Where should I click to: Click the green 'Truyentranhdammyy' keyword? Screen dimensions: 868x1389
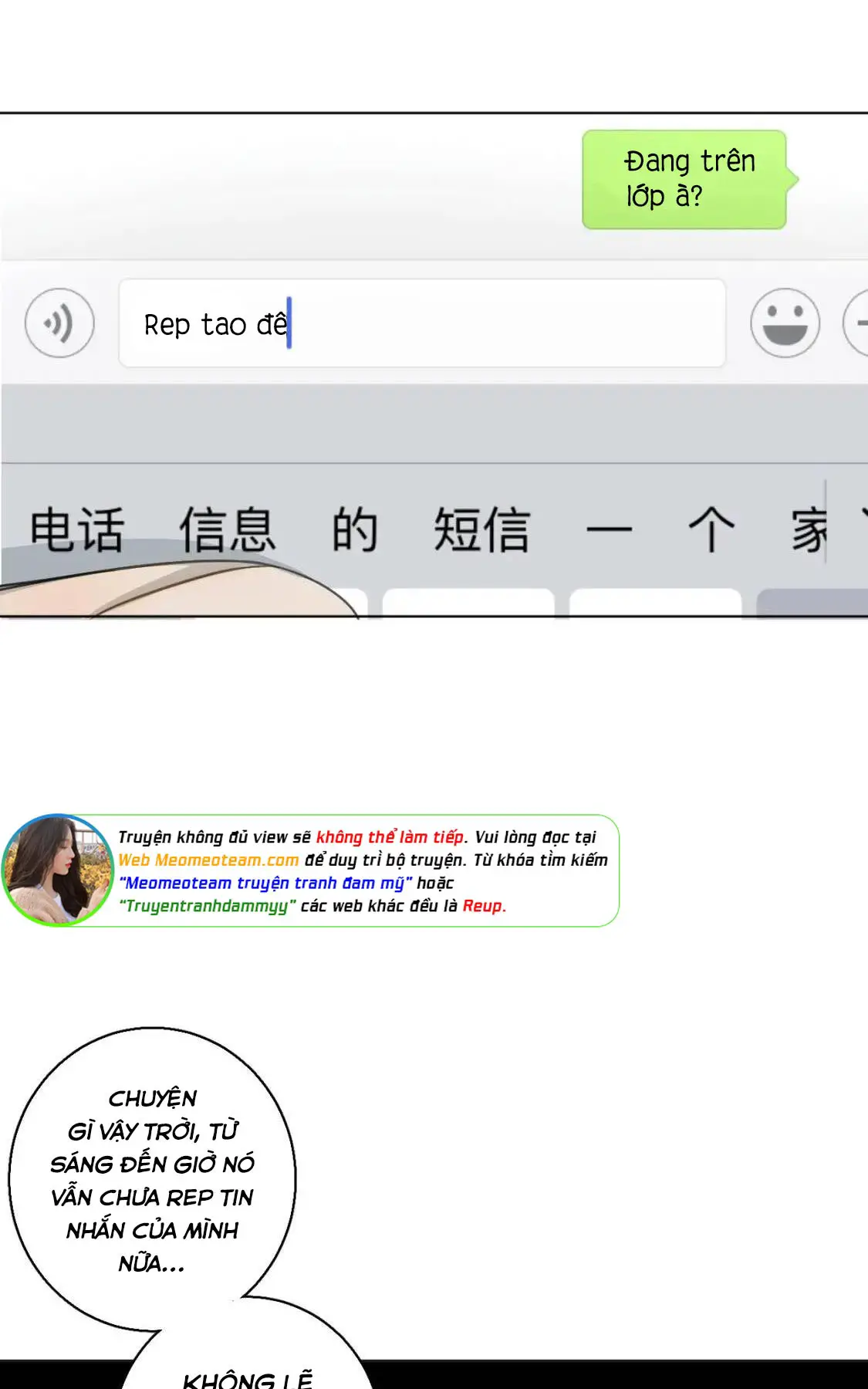point(208,906)
